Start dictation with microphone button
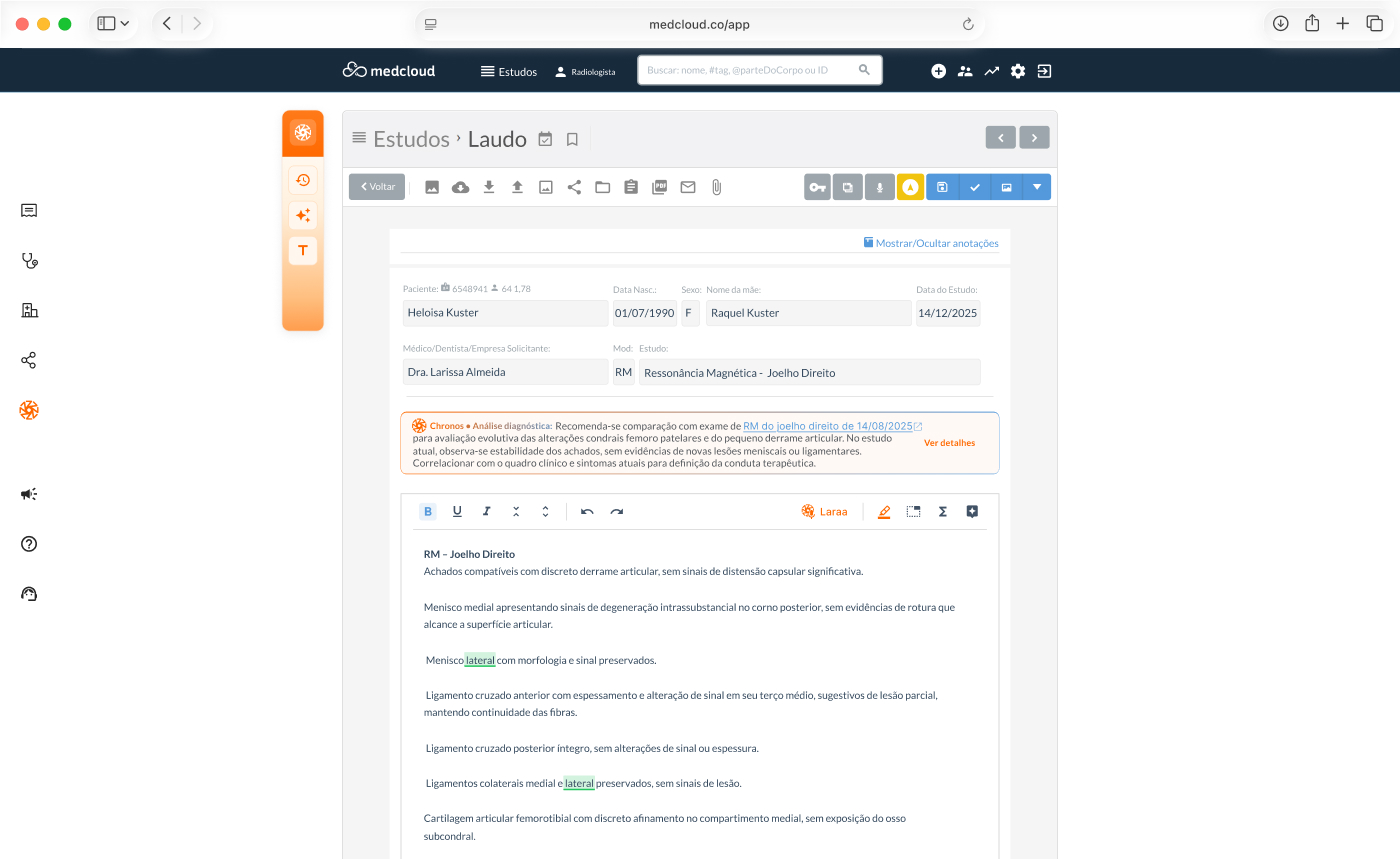This screenshot has width=1400, height=859. [879, 187]
